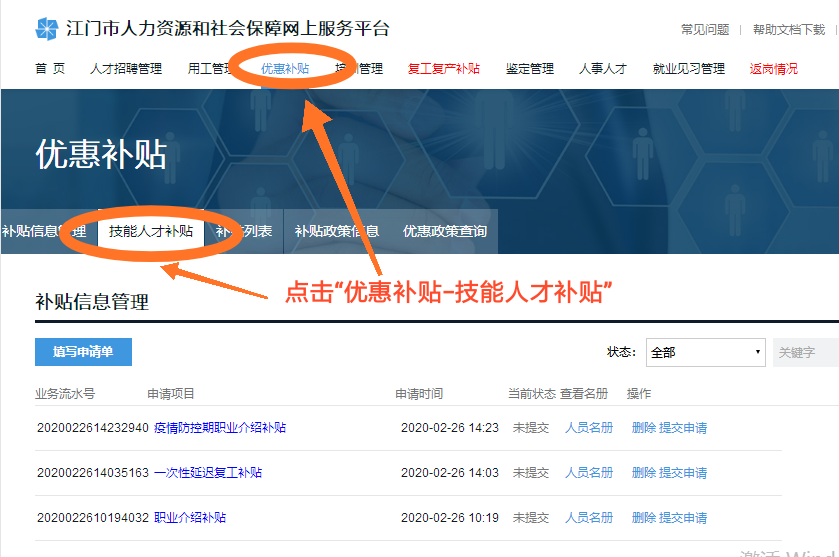The image size is (839, 557).
Task: Open 疫情防控期职业介绍补贴 application
Action: 220,428
